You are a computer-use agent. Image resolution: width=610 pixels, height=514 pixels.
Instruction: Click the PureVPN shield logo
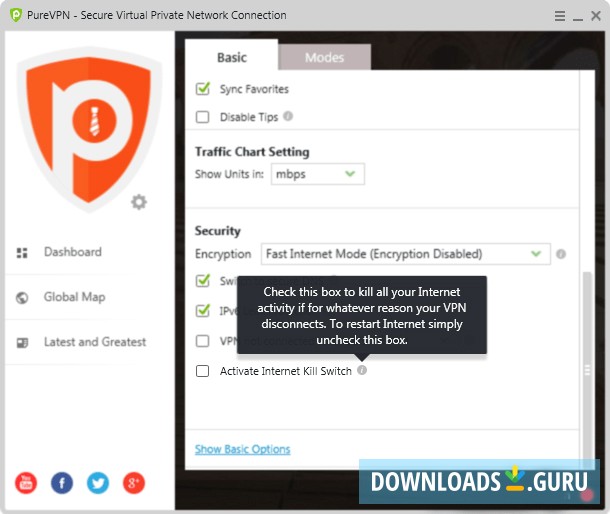pyautogui.click(x=89, y=130)
